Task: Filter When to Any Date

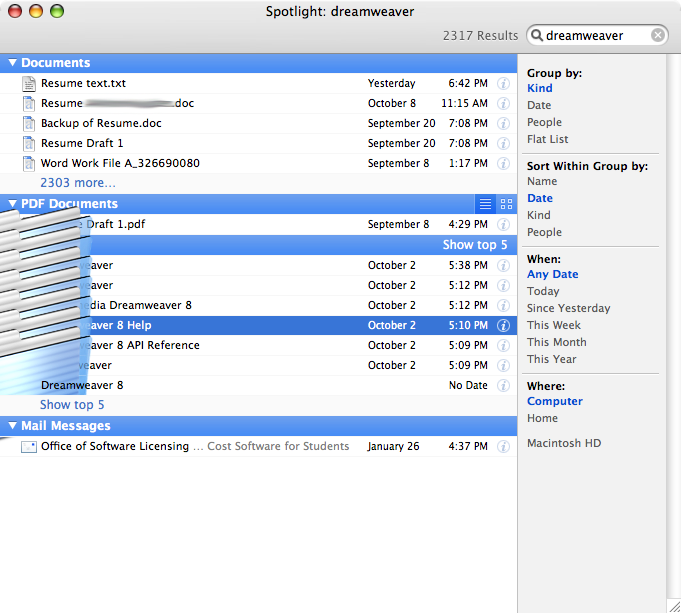Action: [552, 274]
